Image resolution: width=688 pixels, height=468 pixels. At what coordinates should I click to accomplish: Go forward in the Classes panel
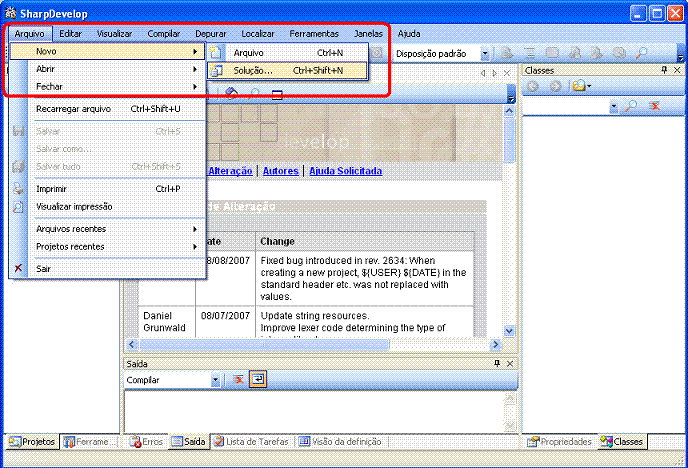(x=555, y=86)
